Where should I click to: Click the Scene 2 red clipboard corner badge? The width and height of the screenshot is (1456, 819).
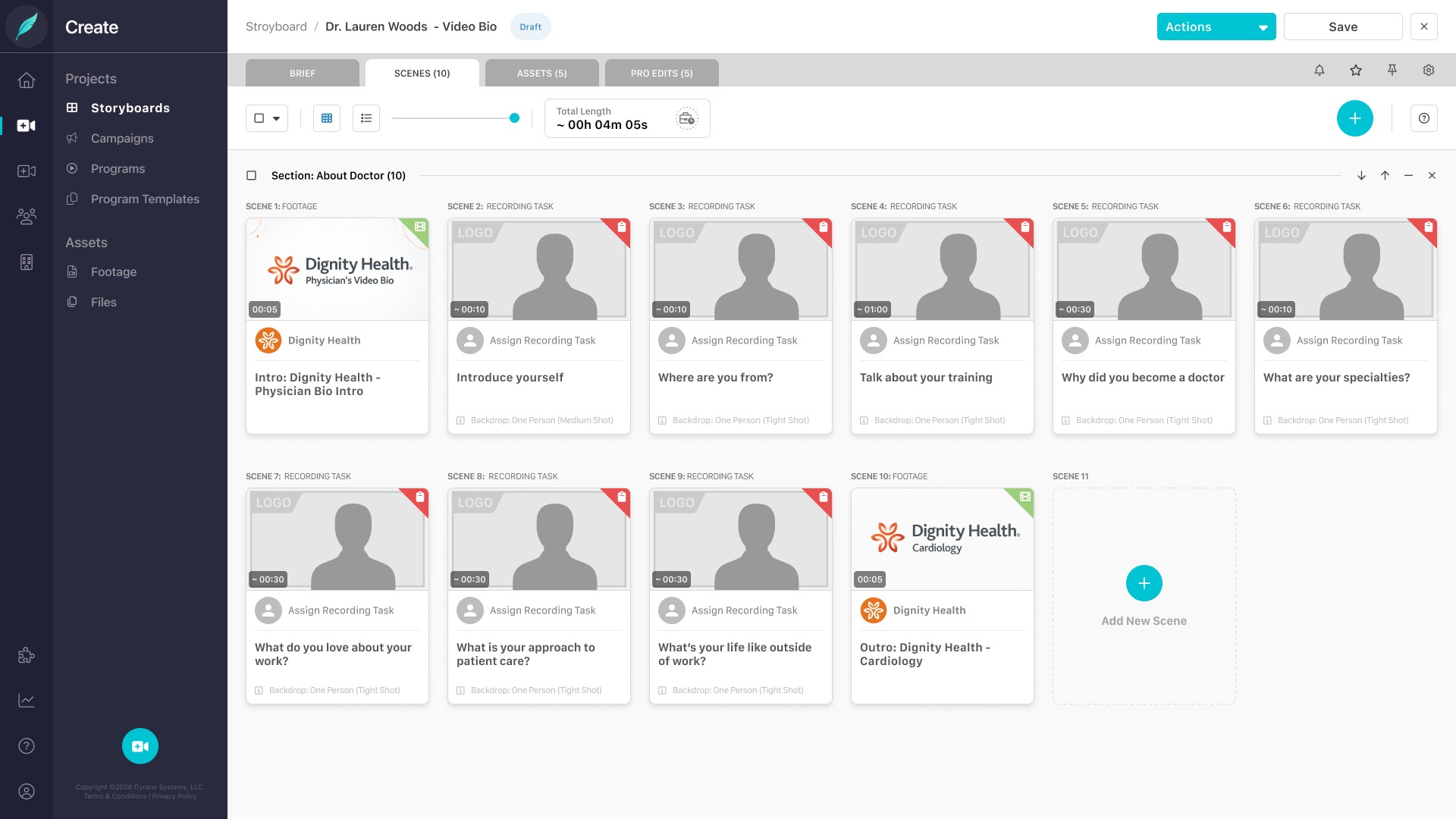click(x=621, y=227)
